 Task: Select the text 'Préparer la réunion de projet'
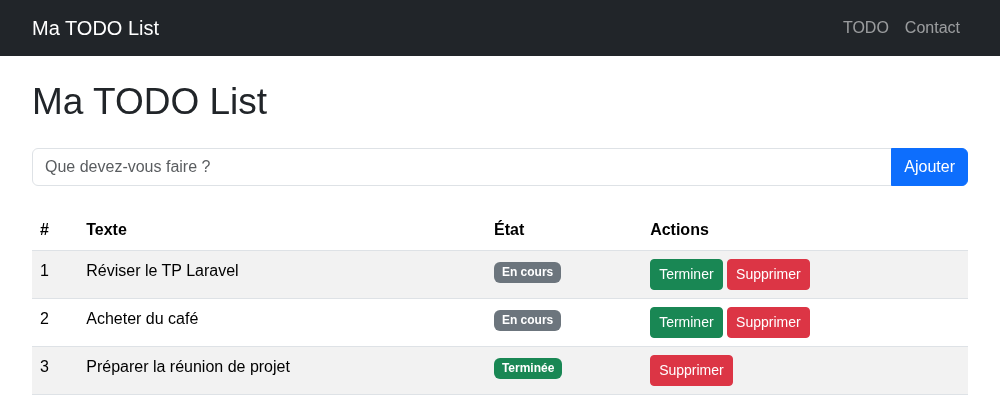click(188, 367)
